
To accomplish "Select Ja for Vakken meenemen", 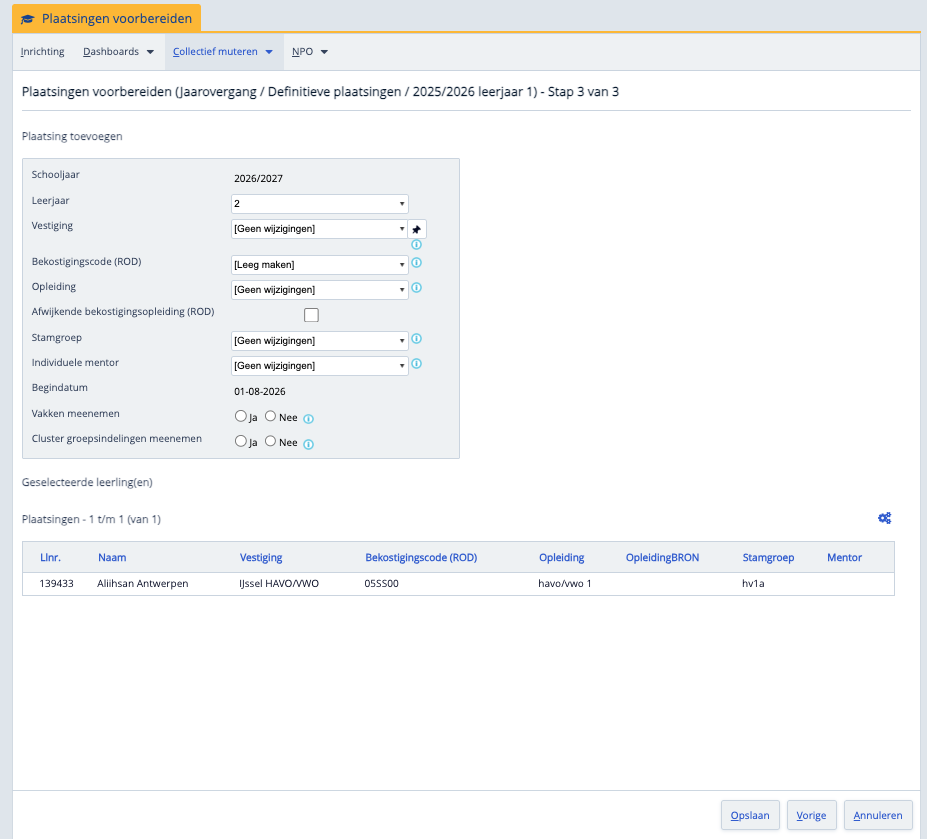I will (x=240, y=416).
